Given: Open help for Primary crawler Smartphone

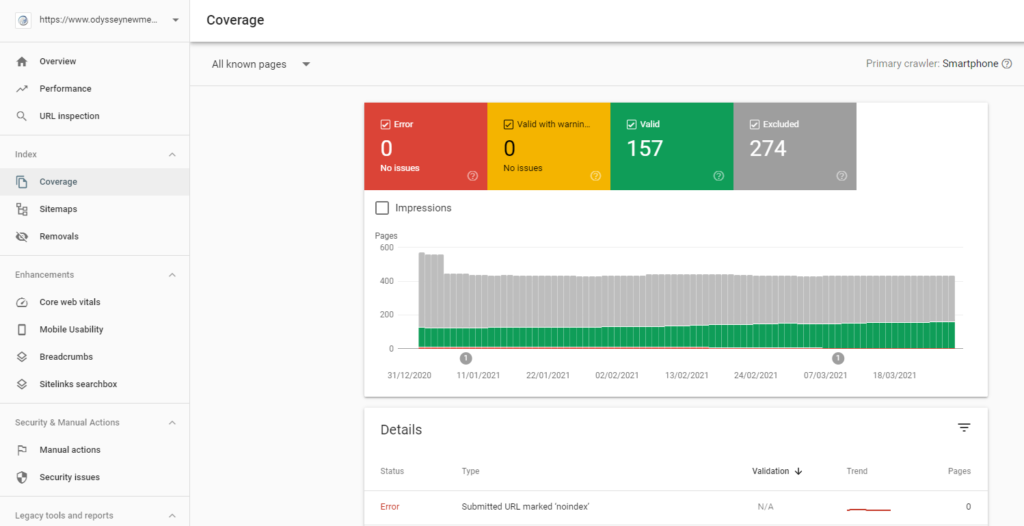Looking at the screenshot, I should tap(1007, 64).
